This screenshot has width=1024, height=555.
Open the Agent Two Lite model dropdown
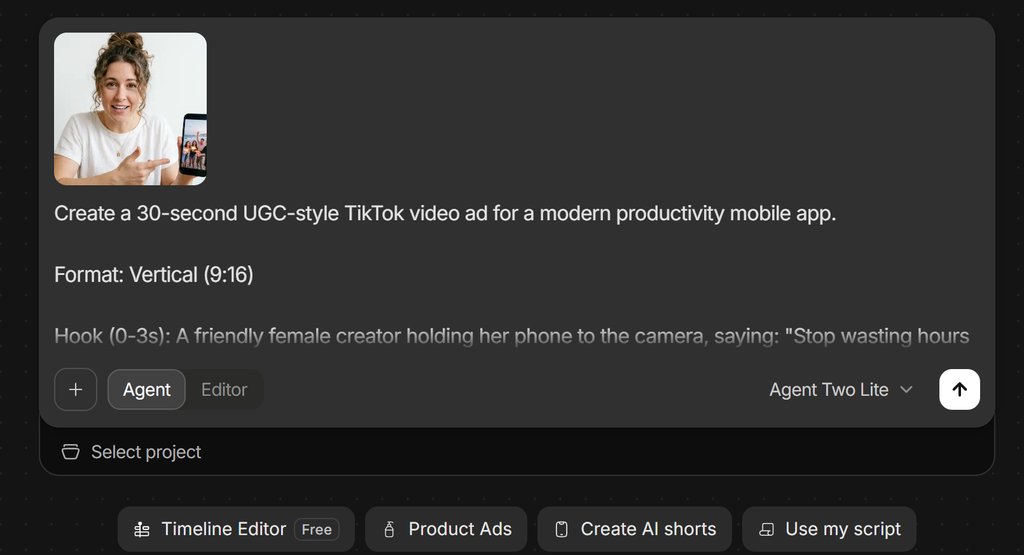coord(841,390)
